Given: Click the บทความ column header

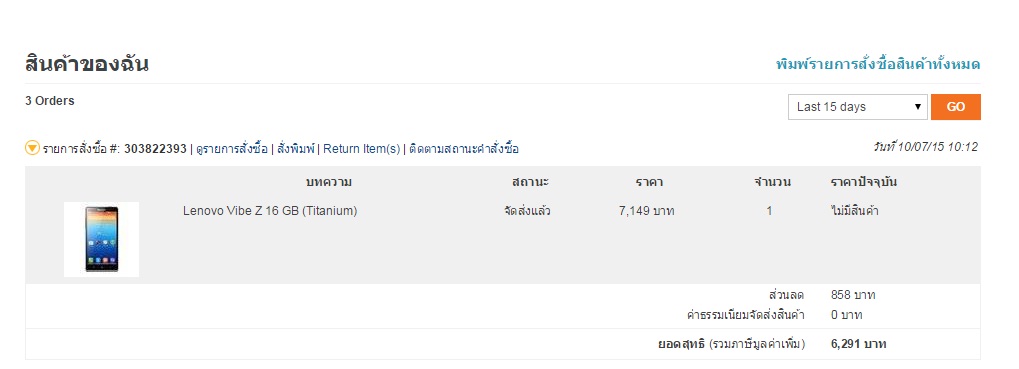Looking at the screenshot, I should tap(328, 182).
